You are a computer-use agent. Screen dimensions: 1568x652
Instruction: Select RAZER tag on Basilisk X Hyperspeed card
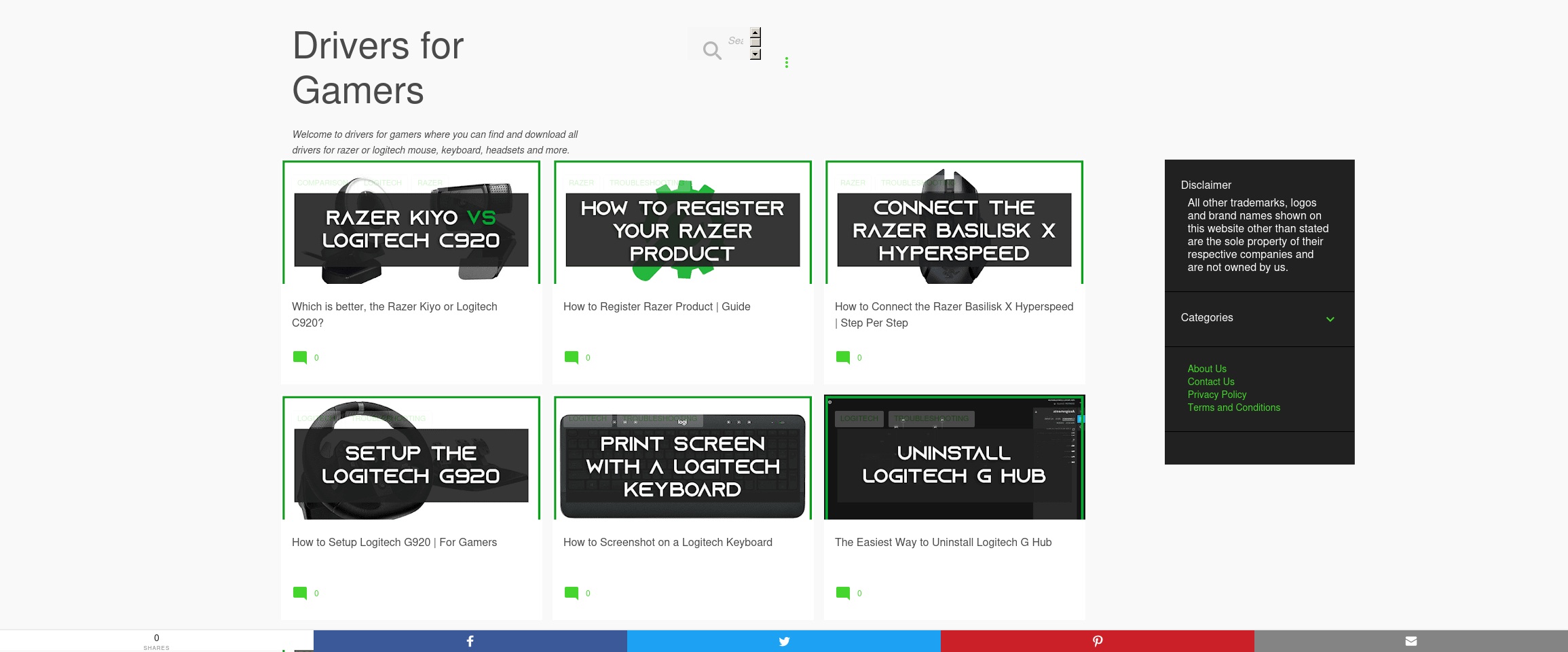click(853, 183)
